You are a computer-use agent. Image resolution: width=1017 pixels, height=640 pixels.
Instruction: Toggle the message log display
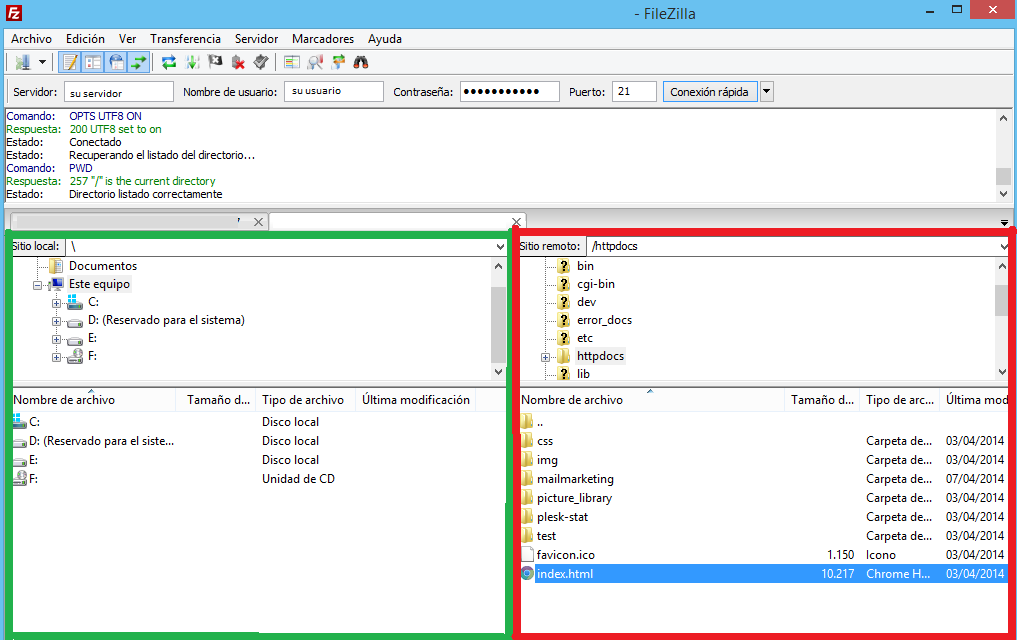[69, 62]
